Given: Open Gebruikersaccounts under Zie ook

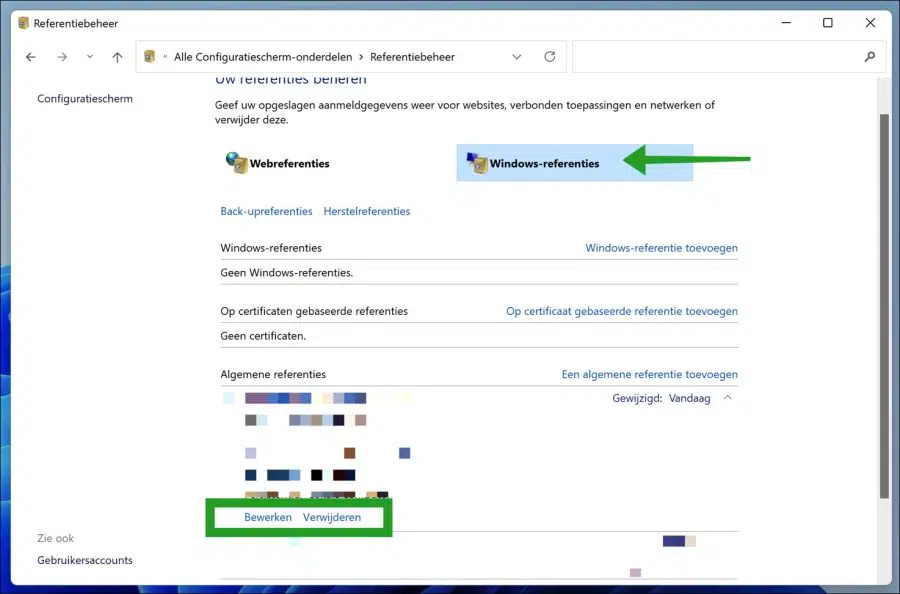Looking at the screenshot, I should [85, 560].
